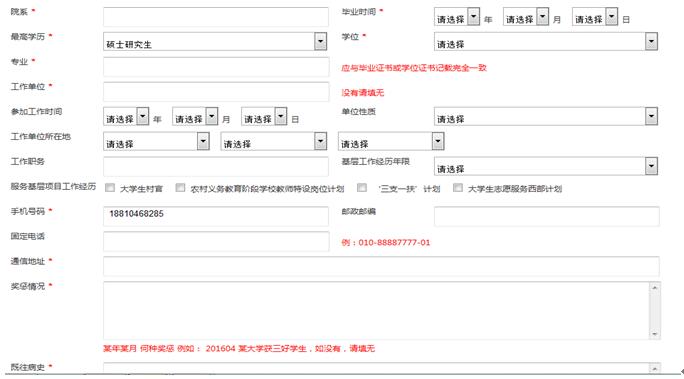Click the 院系 text field
684x379 pixels.
pos(216,17)
